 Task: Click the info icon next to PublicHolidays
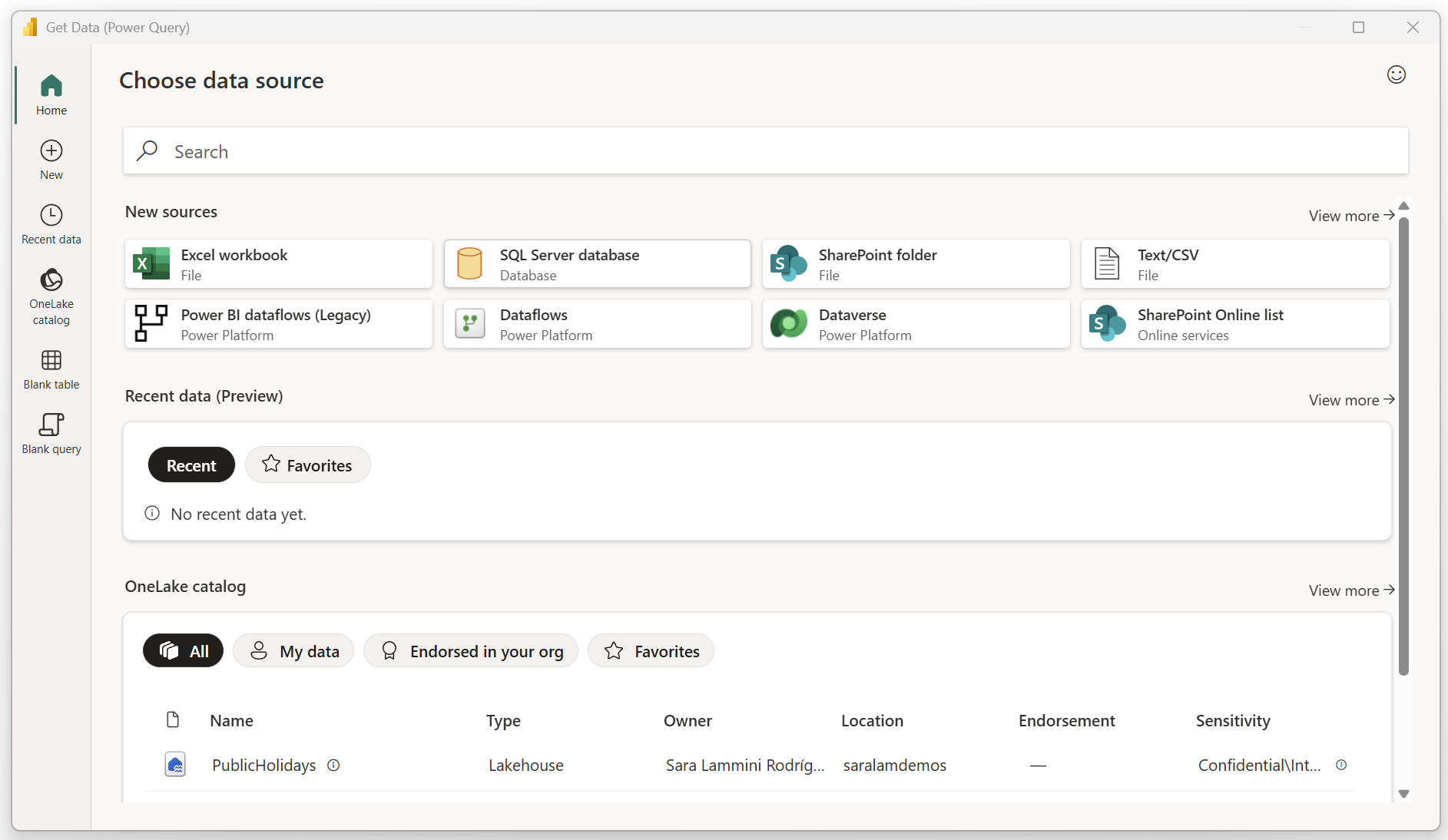pos(333,765)
